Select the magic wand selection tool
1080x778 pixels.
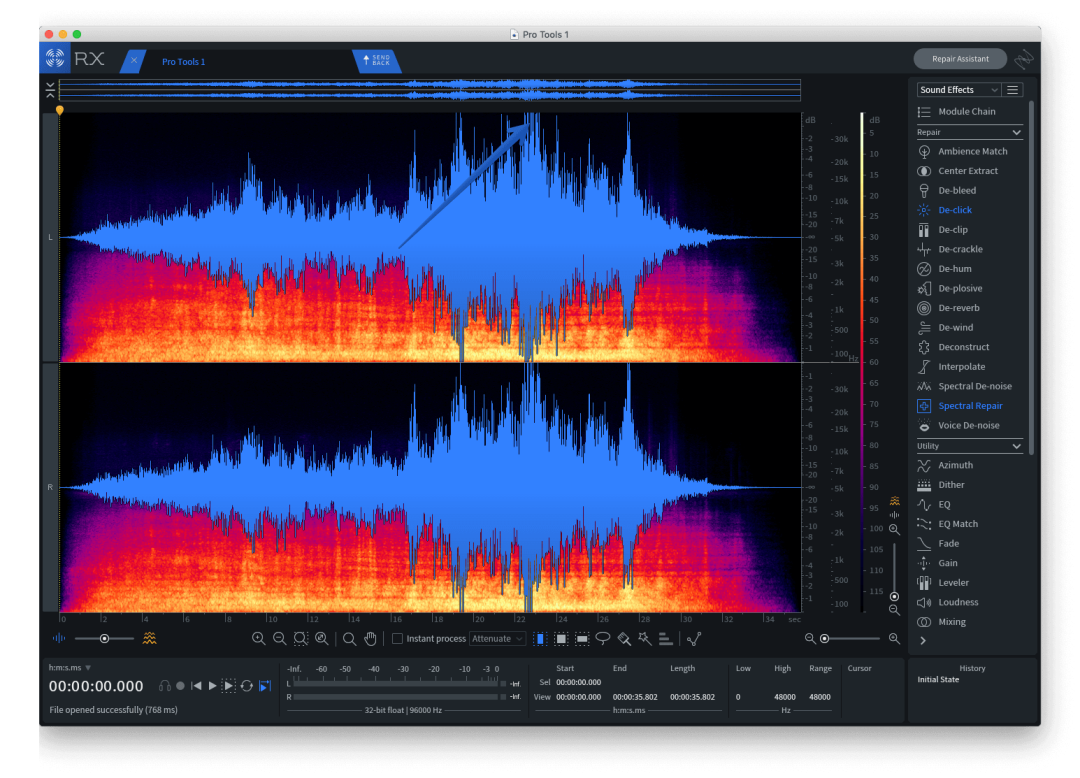645,638
